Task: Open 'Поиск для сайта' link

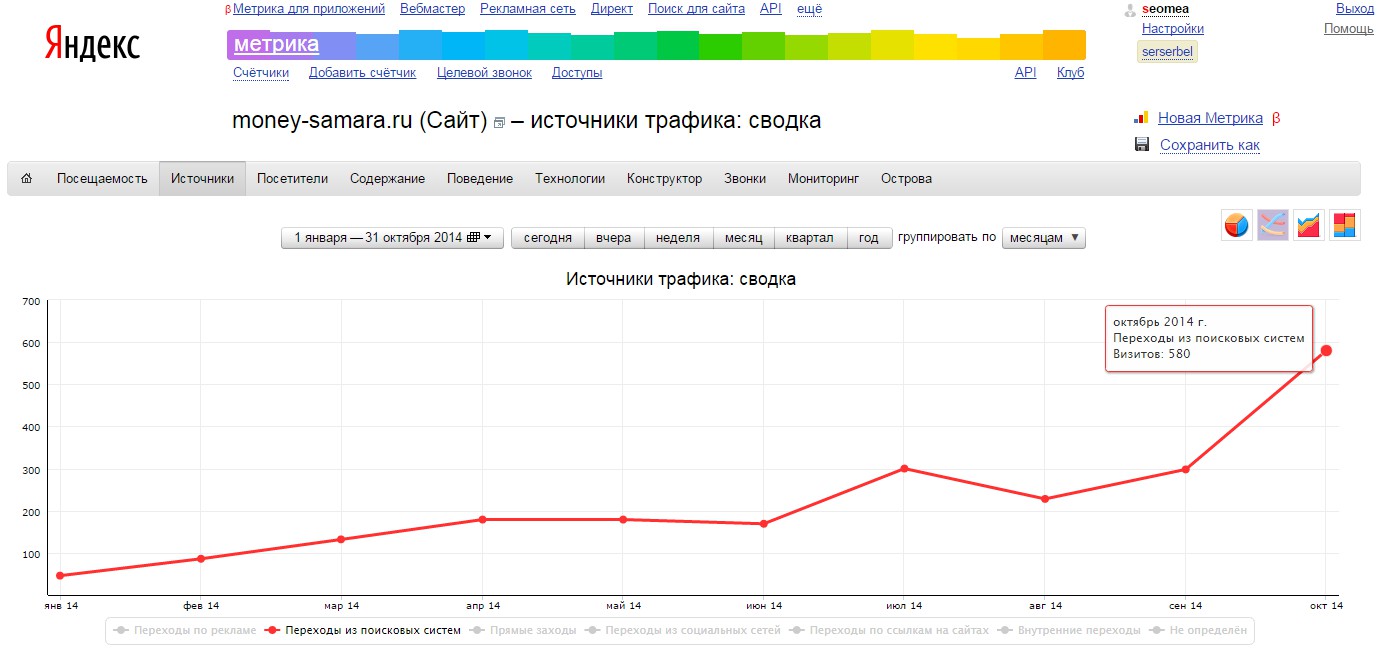Action: pos(696,9)
